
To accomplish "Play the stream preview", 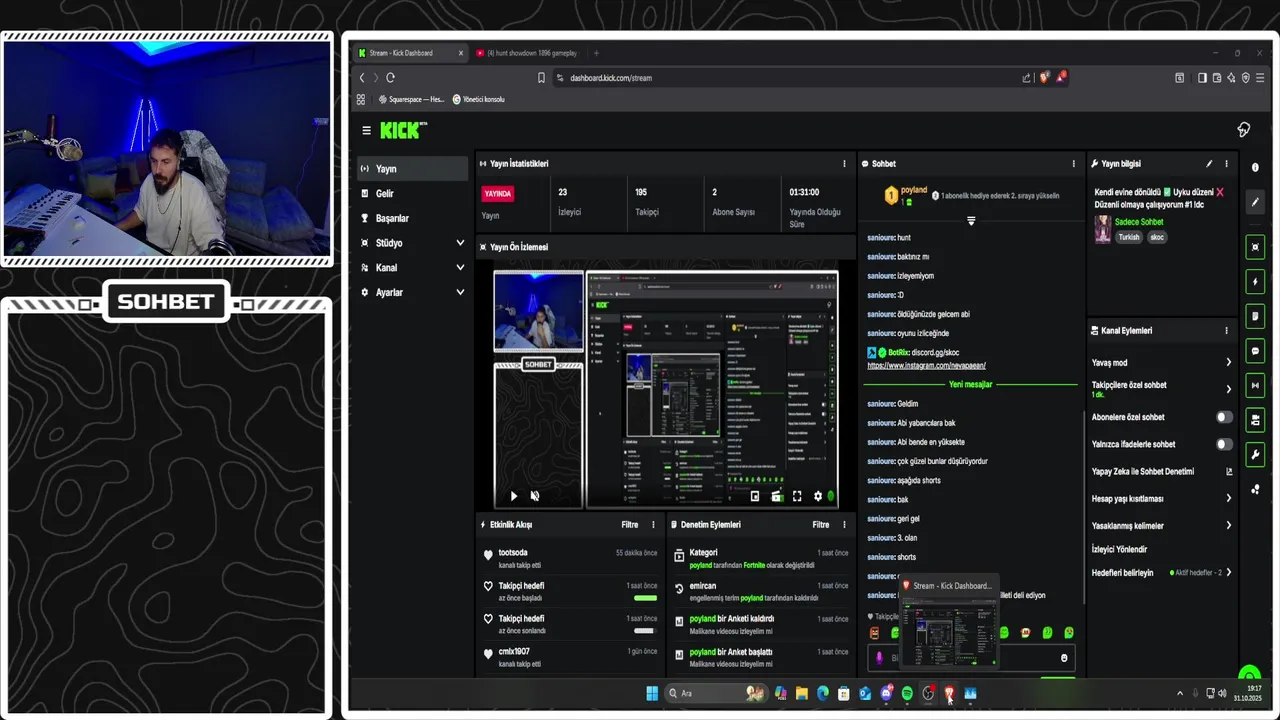I will pos(514,496).
